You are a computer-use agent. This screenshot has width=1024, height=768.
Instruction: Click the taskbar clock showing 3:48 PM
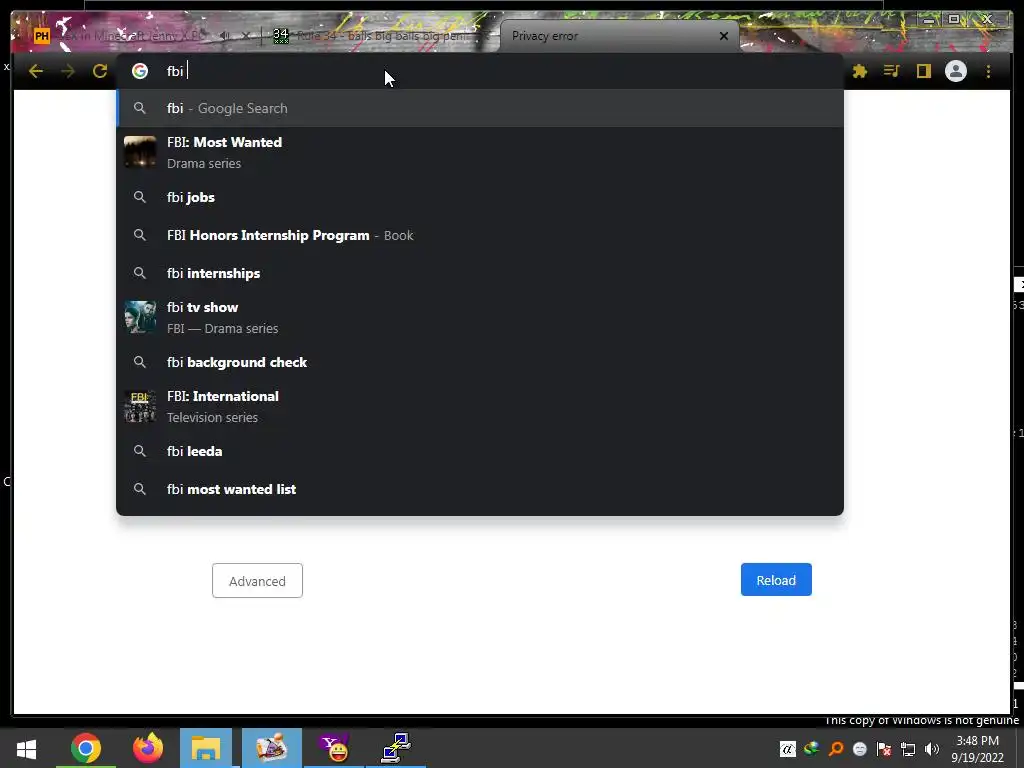pyautogui.click(x=977, y=749)
